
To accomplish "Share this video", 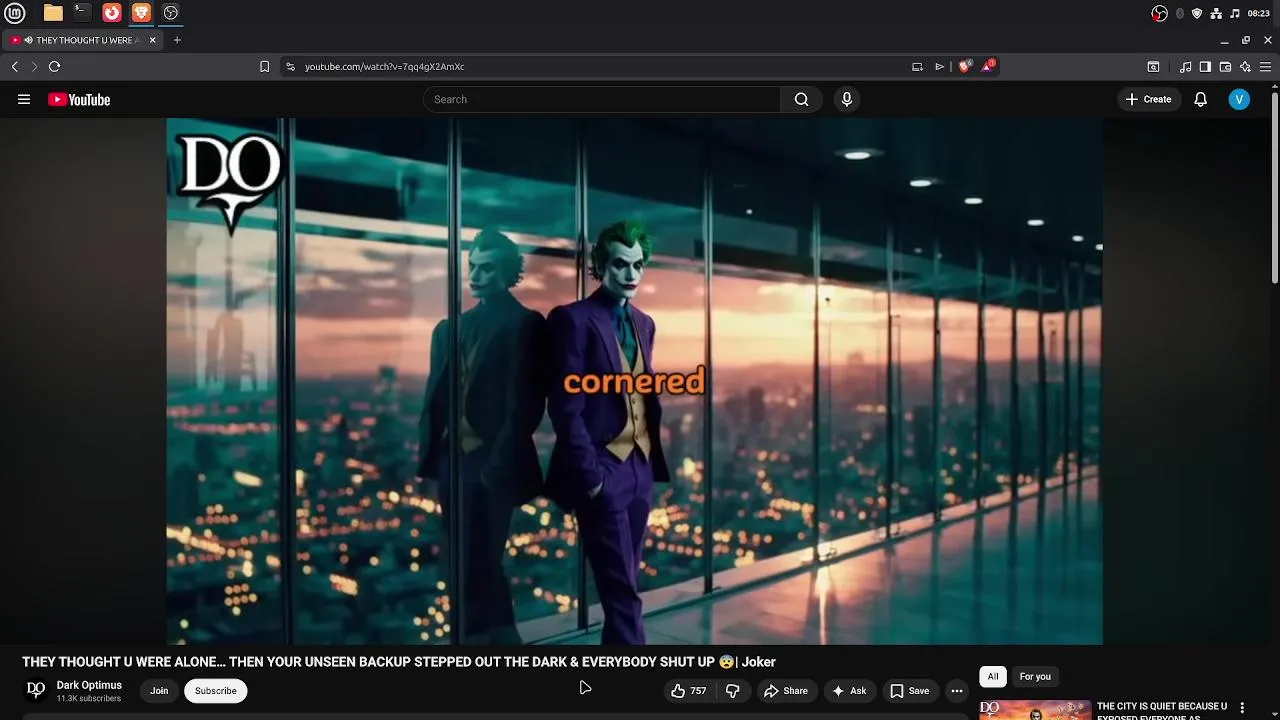I will 786,691.
